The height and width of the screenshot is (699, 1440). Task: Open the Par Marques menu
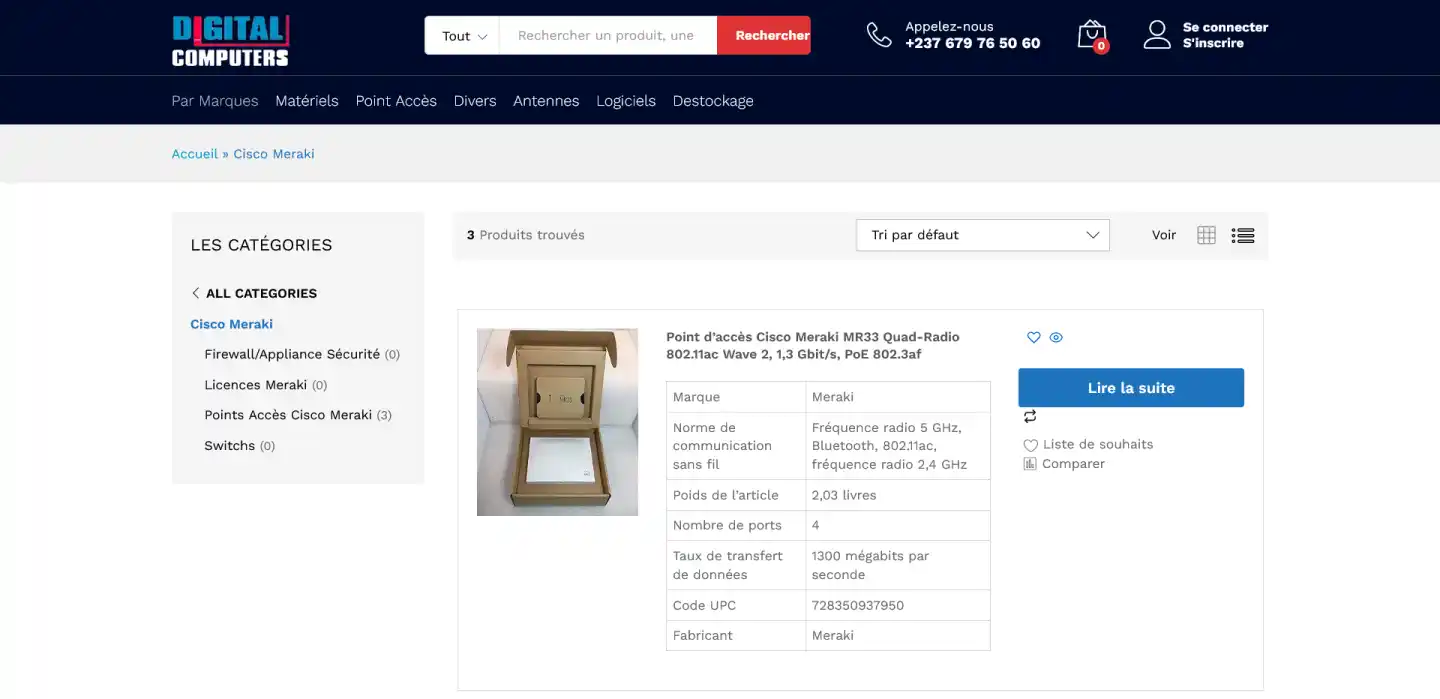[215, 101]
